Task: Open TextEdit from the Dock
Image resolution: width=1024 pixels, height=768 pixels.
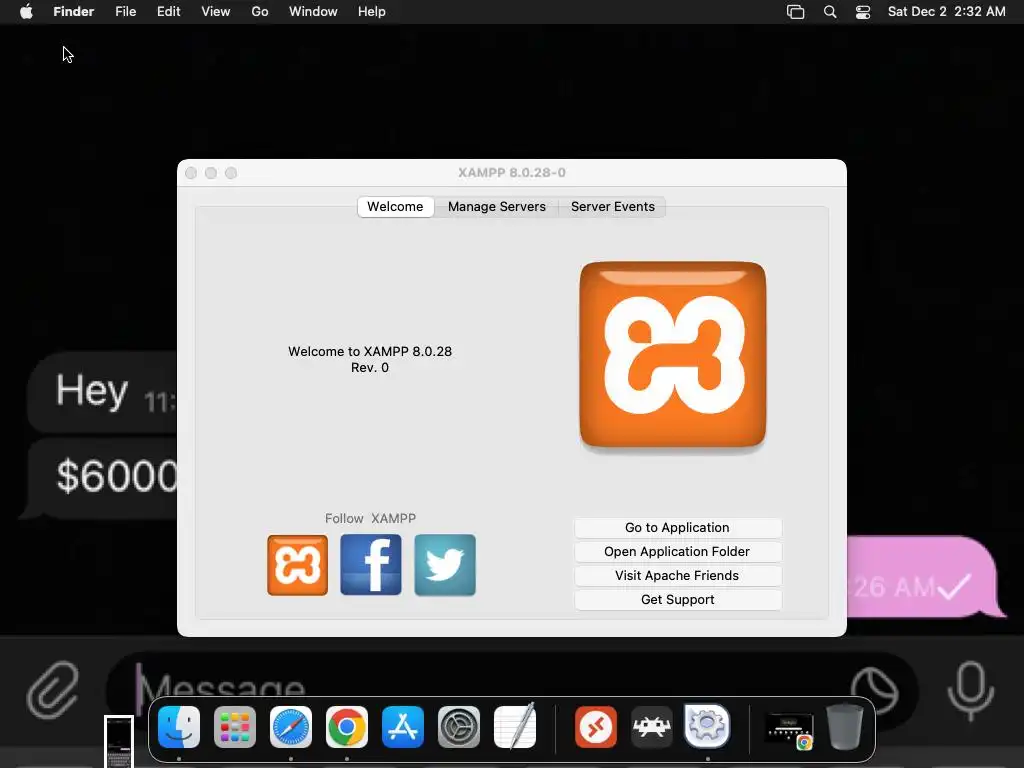Action: click(x=515, y=726)
